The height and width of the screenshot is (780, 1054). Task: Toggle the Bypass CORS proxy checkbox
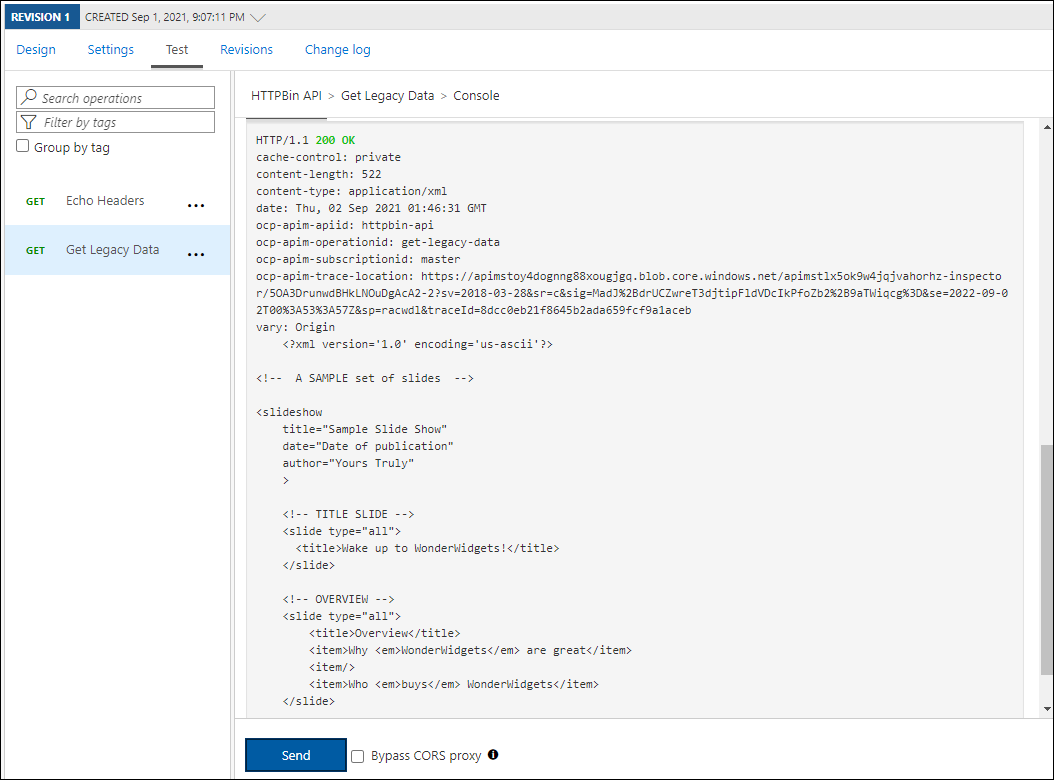358,756
